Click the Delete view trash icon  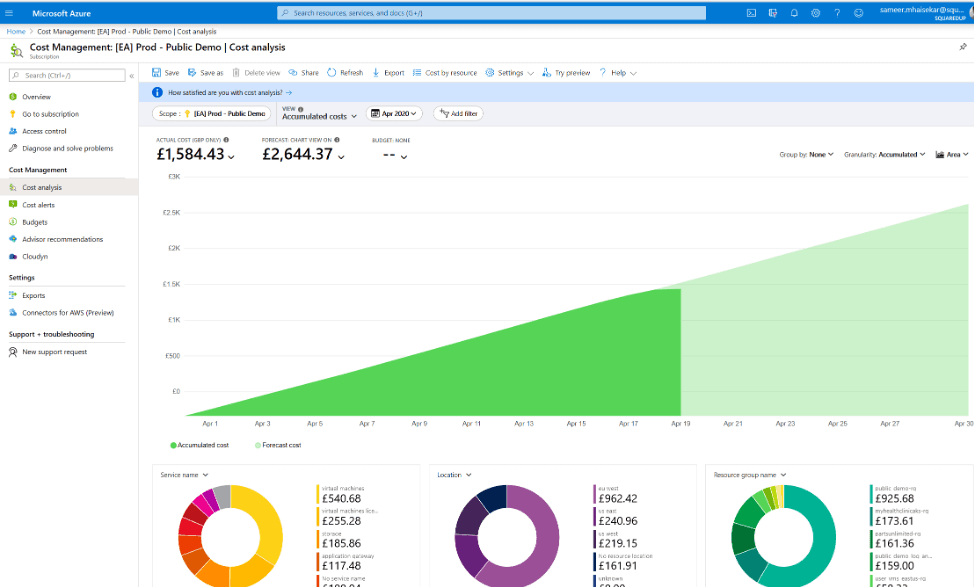236,73
